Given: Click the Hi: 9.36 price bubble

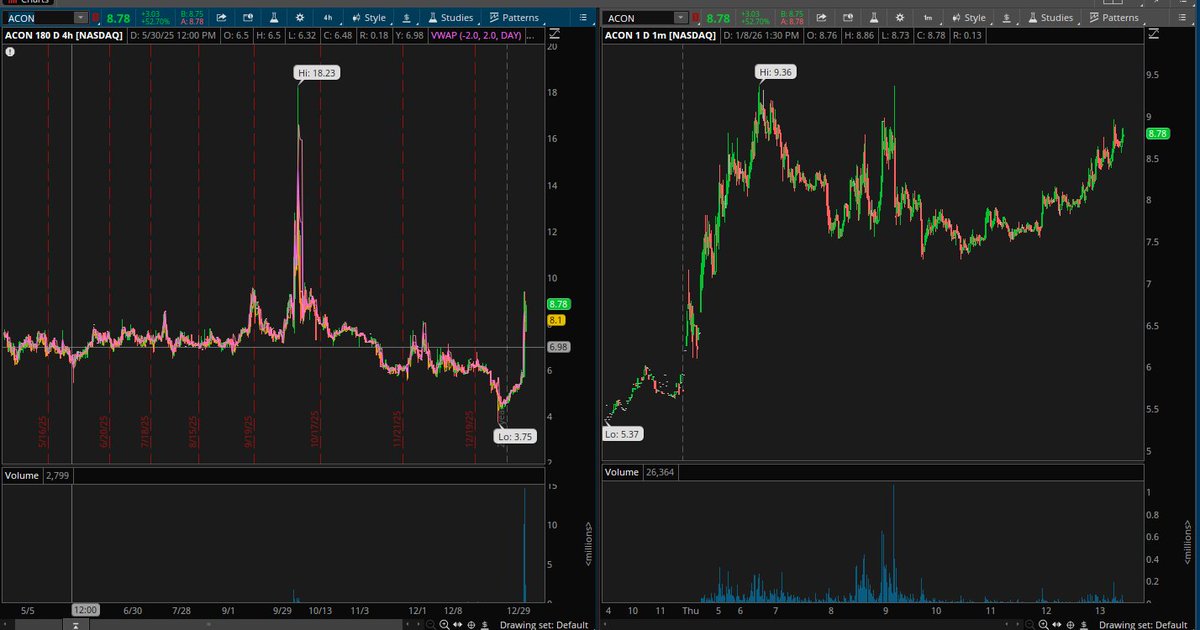Looking at the screenshot, I should tap(776, 72).
